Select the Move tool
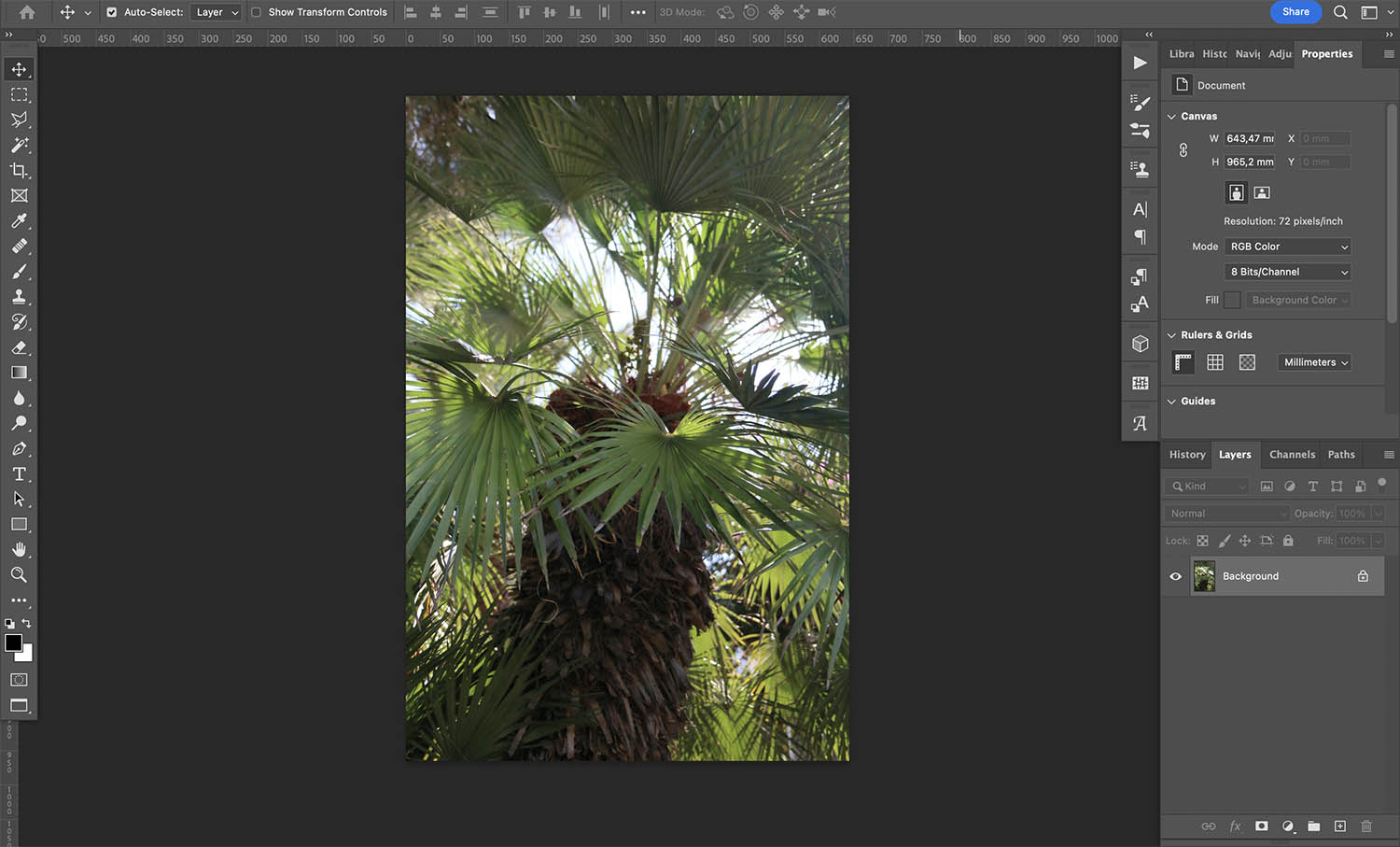The height and width of the screenshot is (847, 1400). click(19, 68)
